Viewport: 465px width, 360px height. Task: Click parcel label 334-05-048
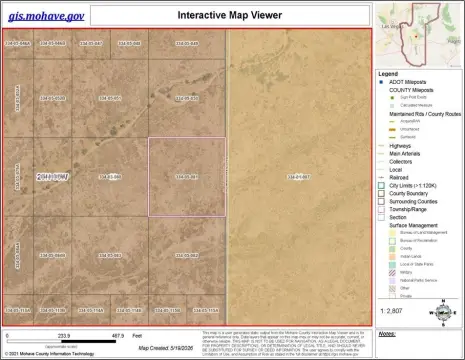pyautogui.click(x=129, y=44)
